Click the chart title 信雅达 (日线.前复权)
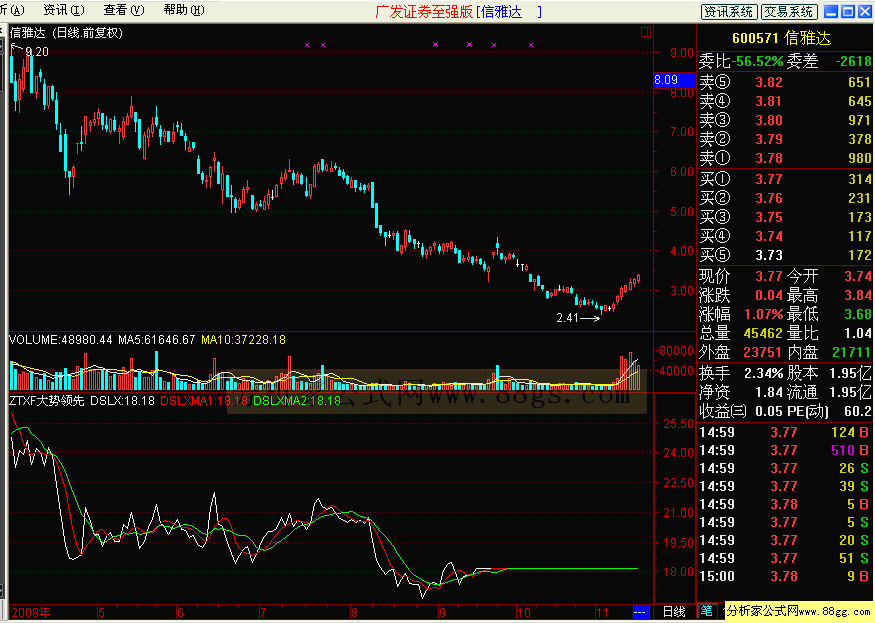Viewport: 875px width, 623px height. coord(66,33)
